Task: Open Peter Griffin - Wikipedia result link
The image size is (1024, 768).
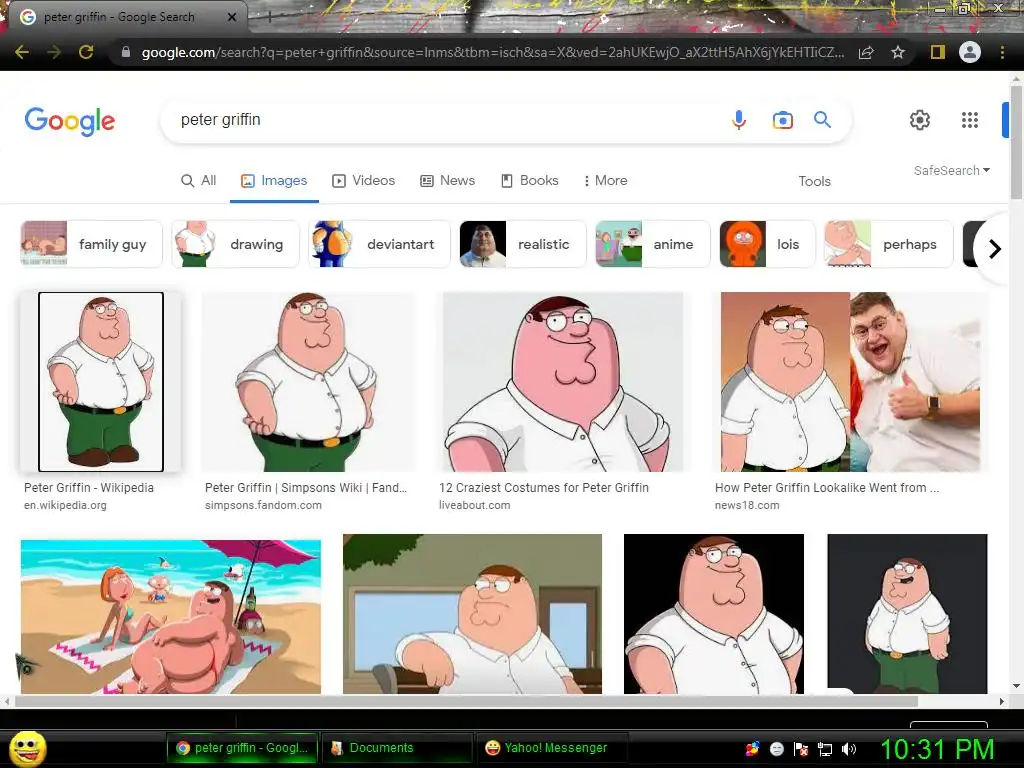Action: pos(89,488)
